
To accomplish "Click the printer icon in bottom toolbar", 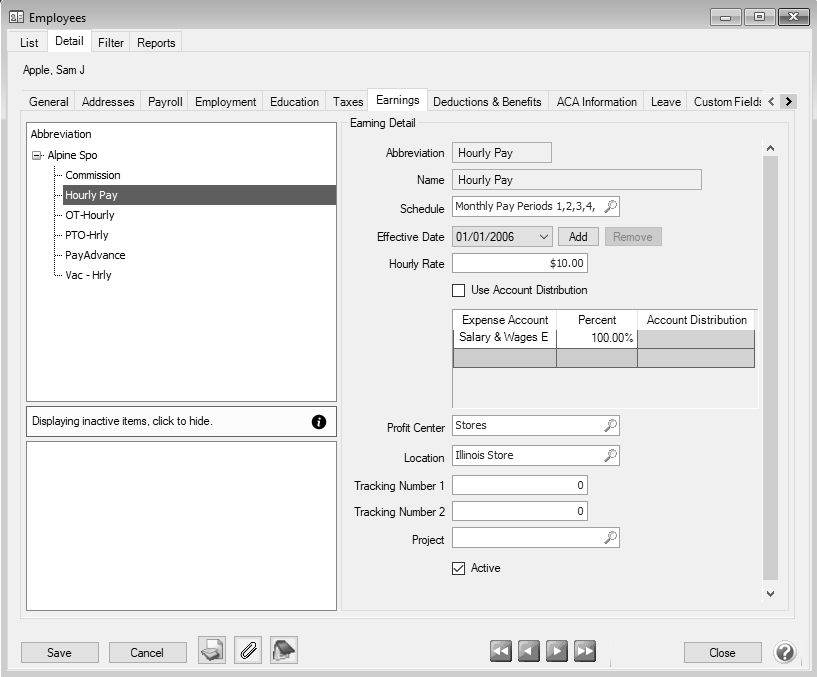I will pyautogui.click(x=211, y=651).
